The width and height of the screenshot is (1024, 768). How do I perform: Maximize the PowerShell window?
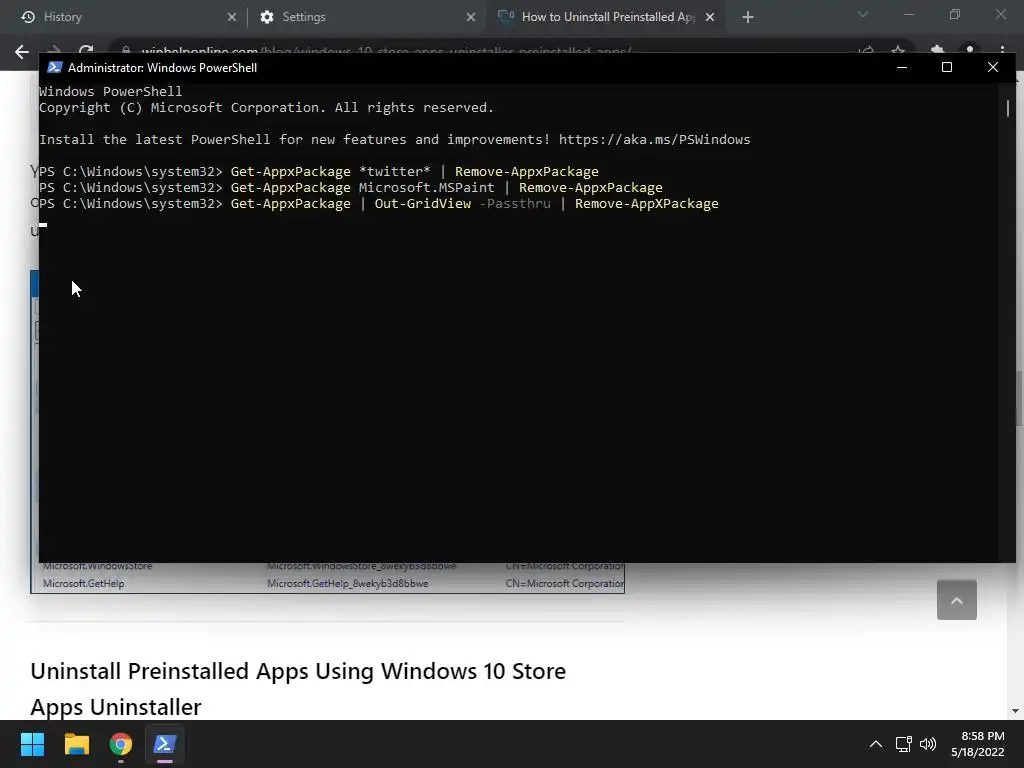point(947,67)
